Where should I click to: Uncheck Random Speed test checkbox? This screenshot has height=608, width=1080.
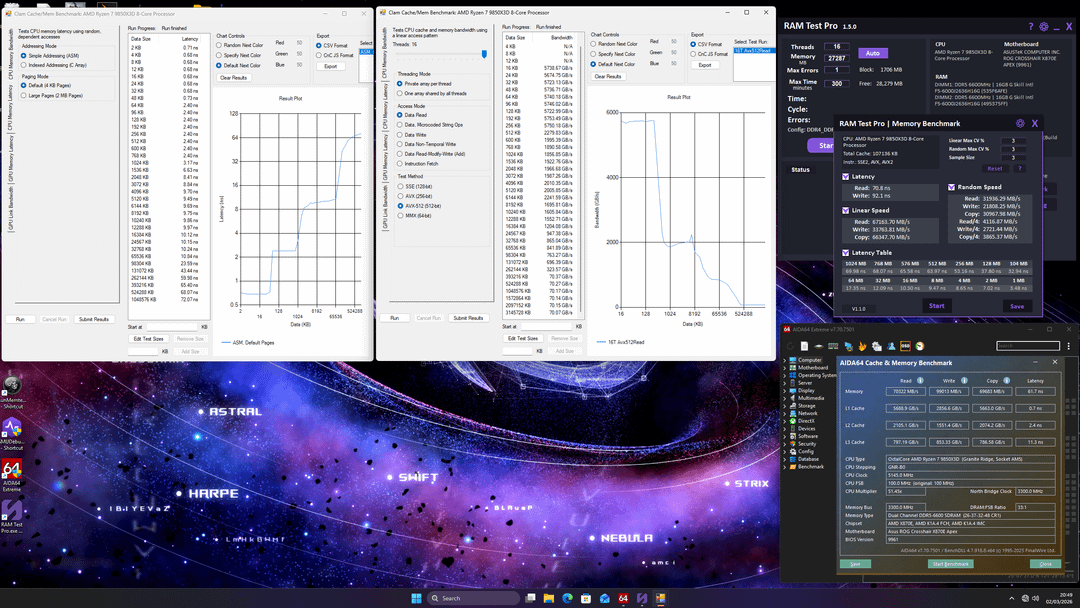point(950,187)
